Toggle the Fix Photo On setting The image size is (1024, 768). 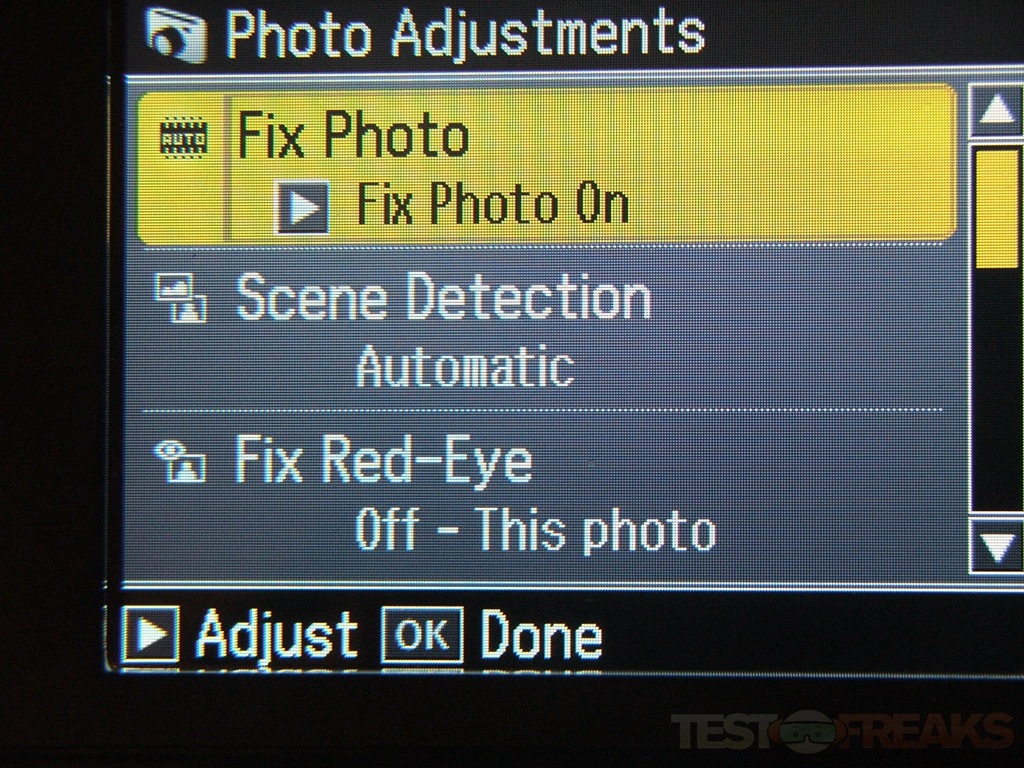(x=492, y=205)
